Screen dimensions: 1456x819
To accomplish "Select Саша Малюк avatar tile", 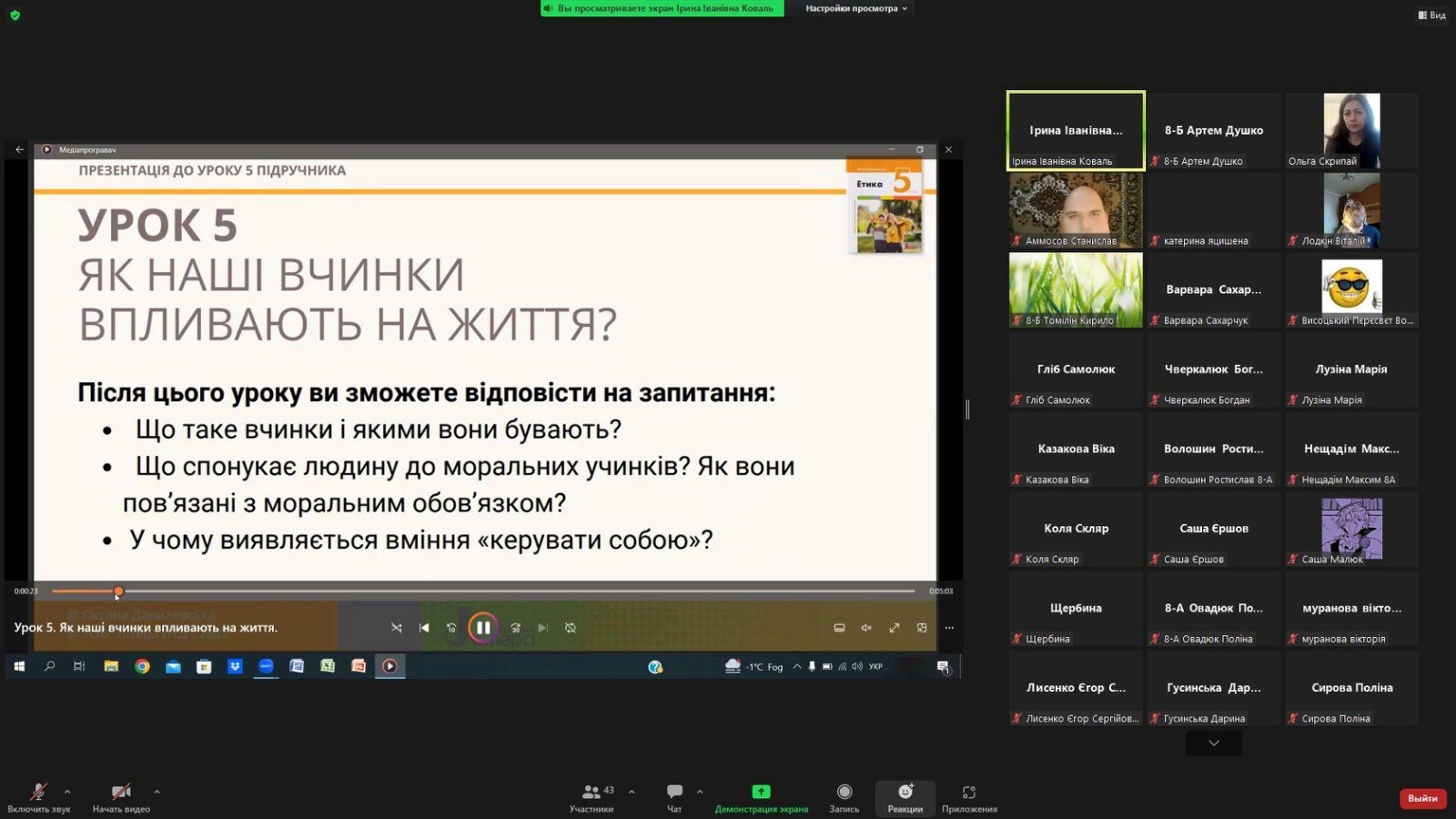I will [x=1351, y=529].
